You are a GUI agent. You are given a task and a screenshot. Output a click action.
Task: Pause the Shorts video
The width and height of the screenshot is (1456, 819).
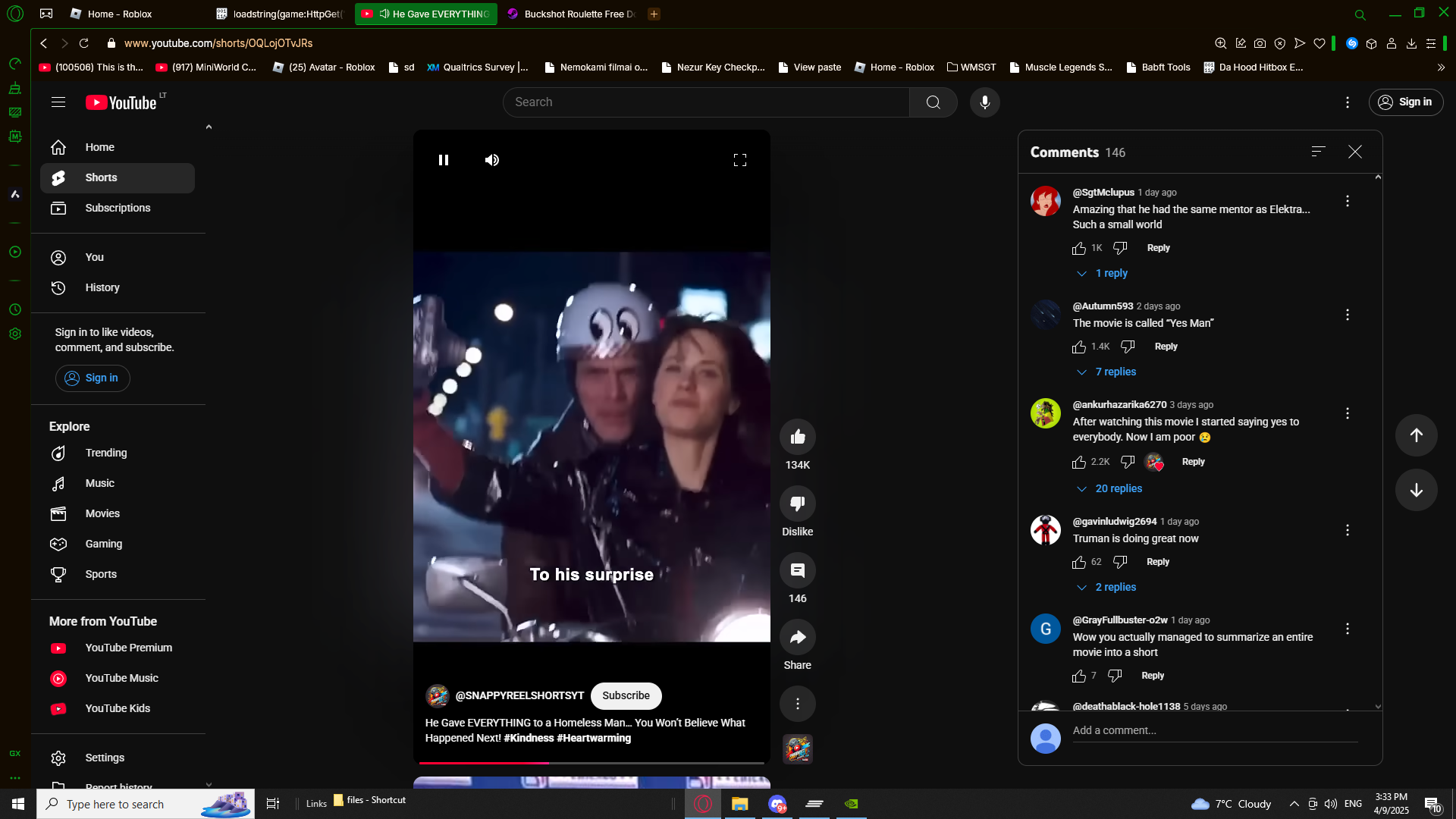pyautogui.click(x=444, y=160)
